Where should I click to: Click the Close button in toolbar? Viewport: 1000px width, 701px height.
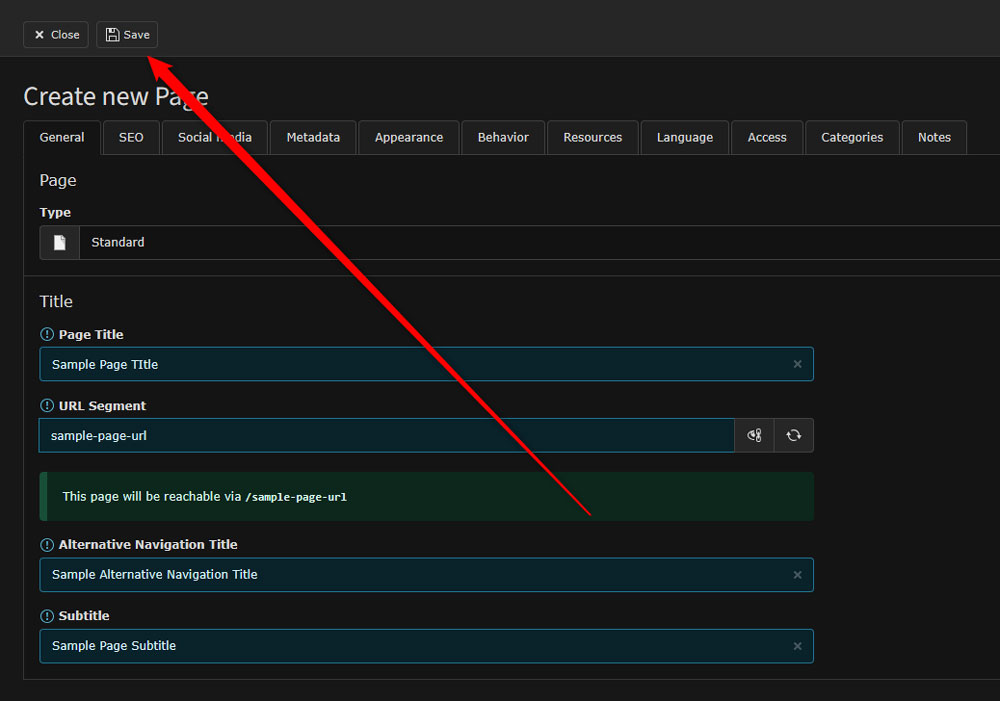(56, 35)
